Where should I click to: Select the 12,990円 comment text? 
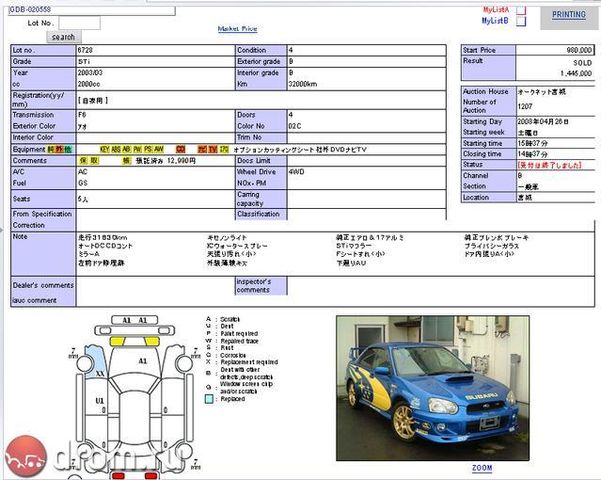click(x=181, y=161)
